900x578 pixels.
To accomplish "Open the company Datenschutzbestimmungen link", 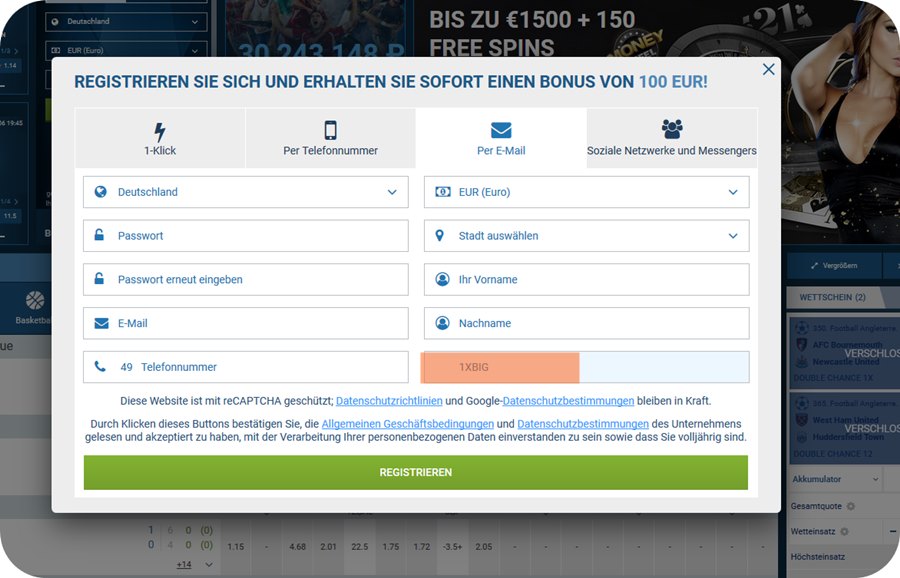I will [583, 424].
